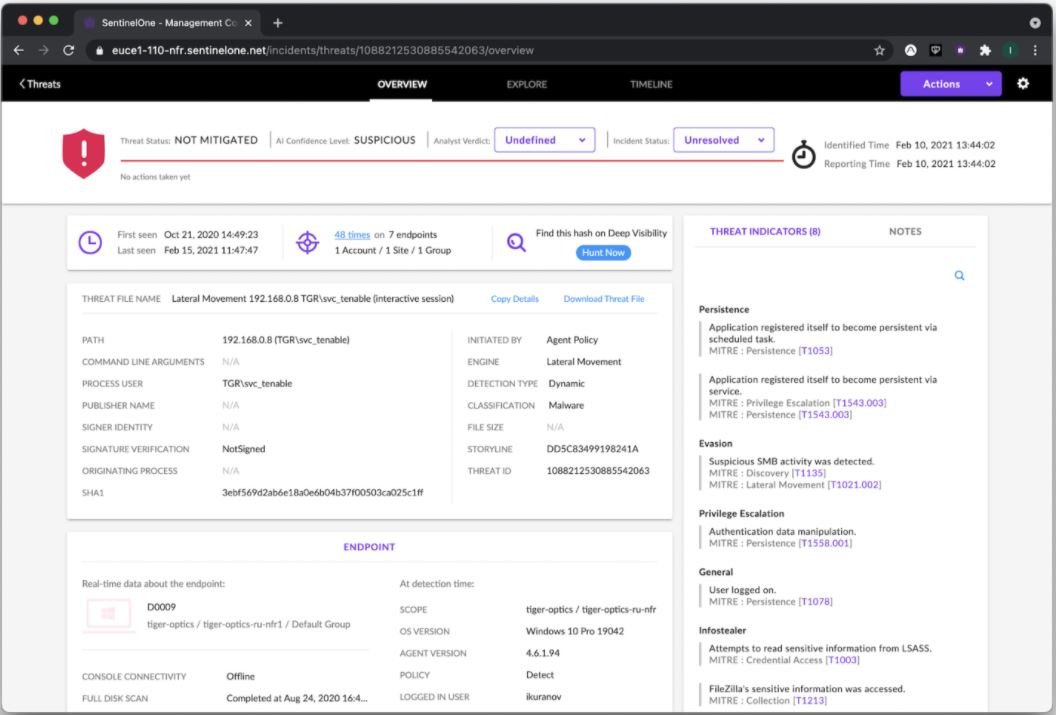Open the browser extensions puzzle icon
1056x715 pixels.
click(985, 50)
